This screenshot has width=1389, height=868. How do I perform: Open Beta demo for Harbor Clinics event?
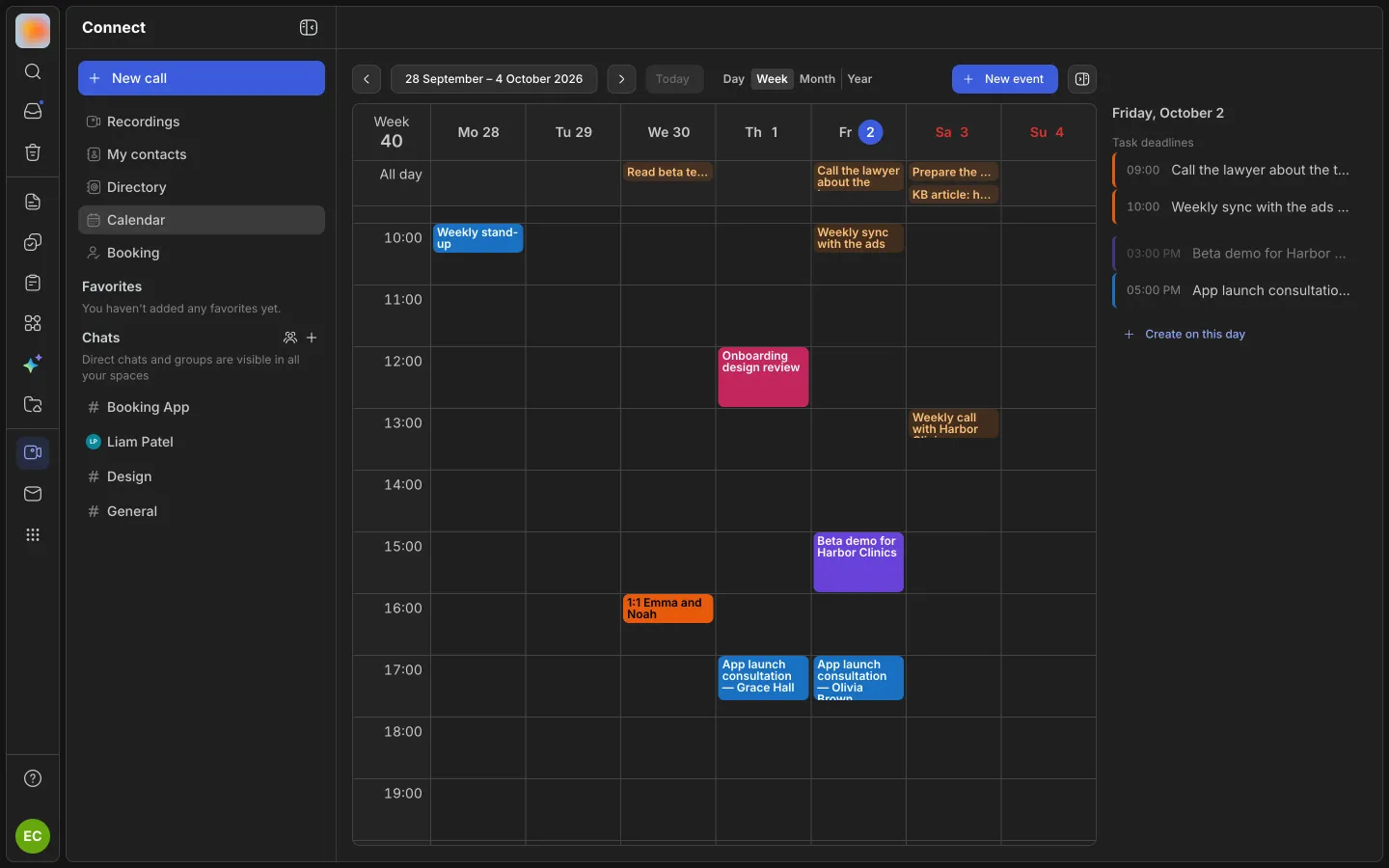pos(858,562)
